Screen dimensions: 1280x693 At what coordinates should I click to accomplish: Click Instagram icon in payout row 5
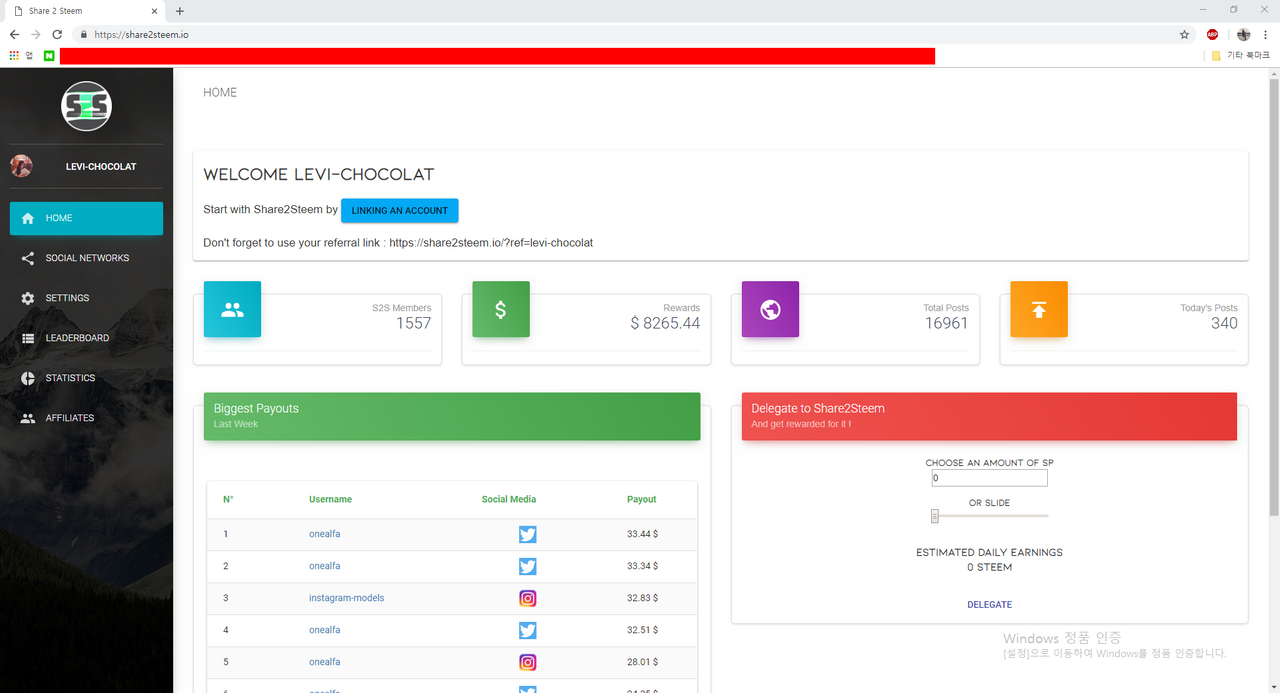[x=528, y=662]
